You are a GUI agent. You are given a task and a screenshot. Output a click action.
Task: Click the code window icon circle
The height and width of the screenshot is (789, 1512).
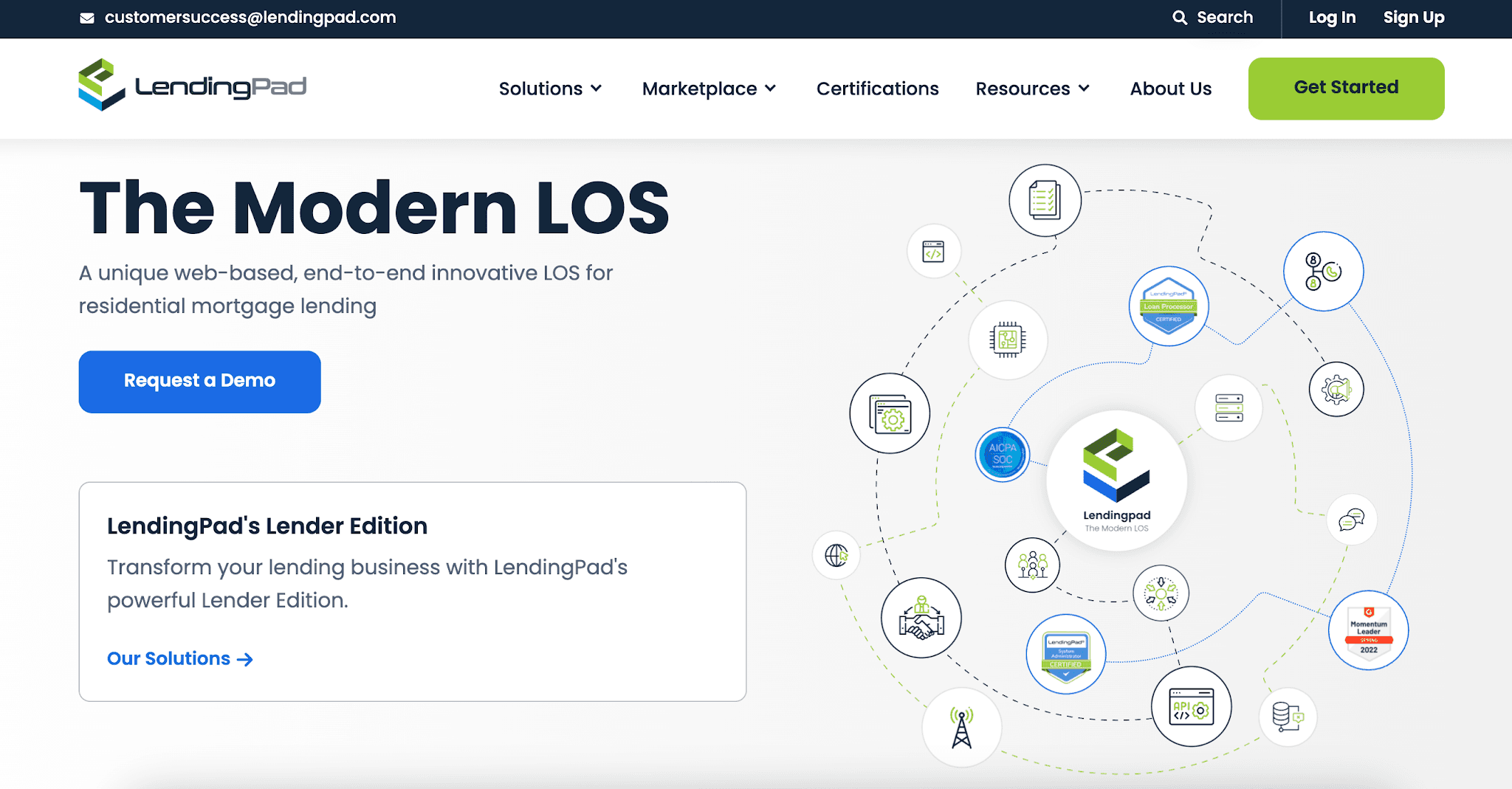click(x=934, y=252)
